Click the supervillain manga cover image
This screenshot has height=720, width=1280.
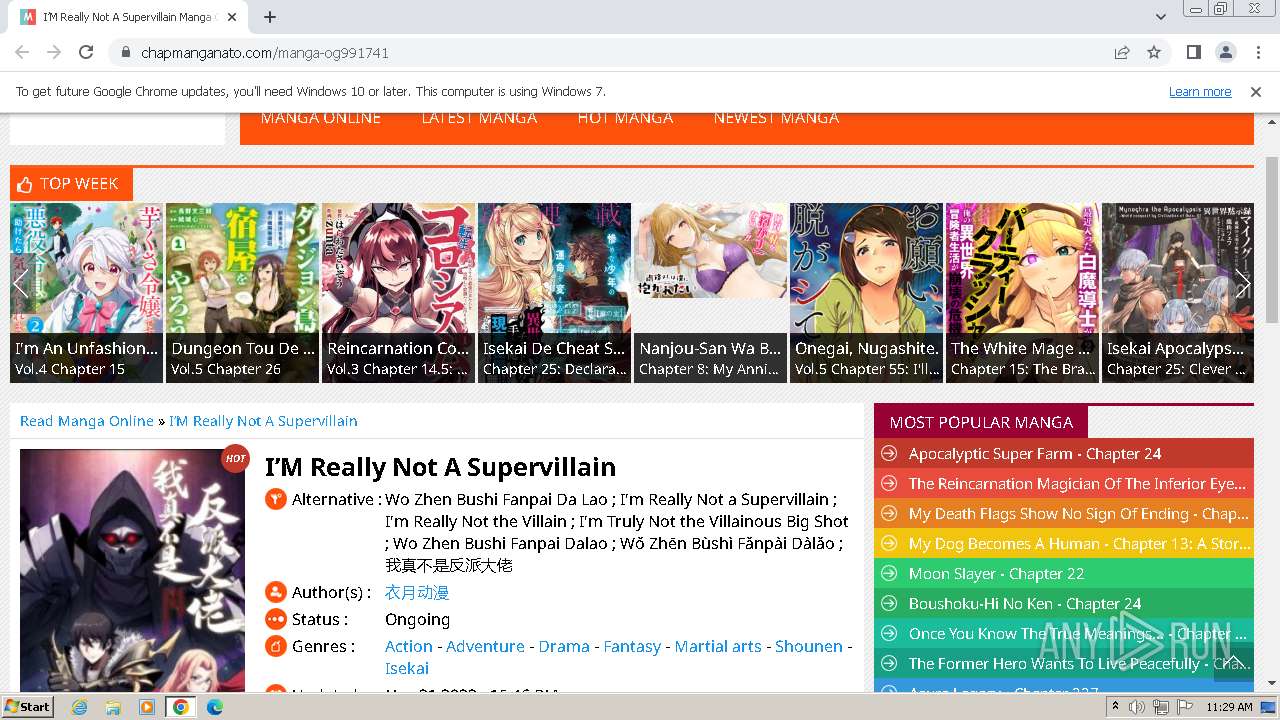point(132,570)
